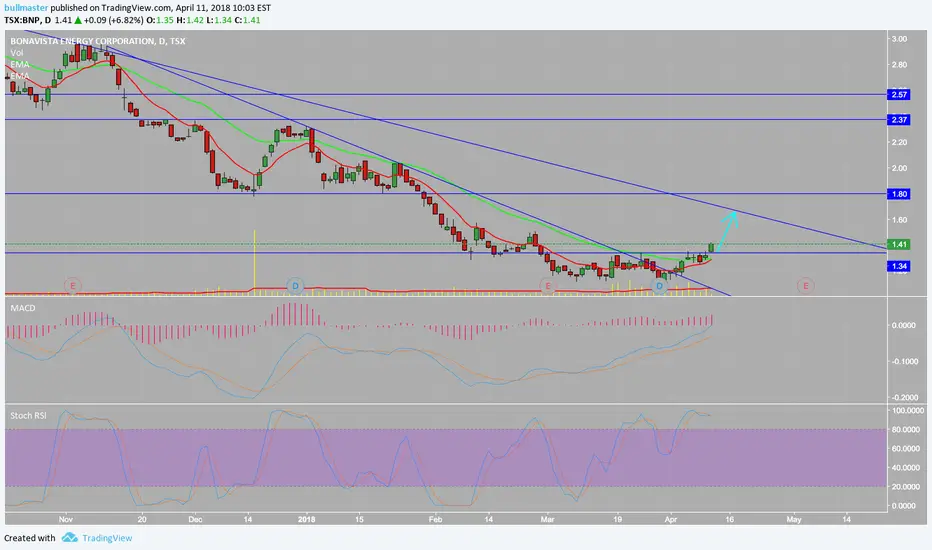Click the -0.1000 MACD axis label

(x=903, y=362)
